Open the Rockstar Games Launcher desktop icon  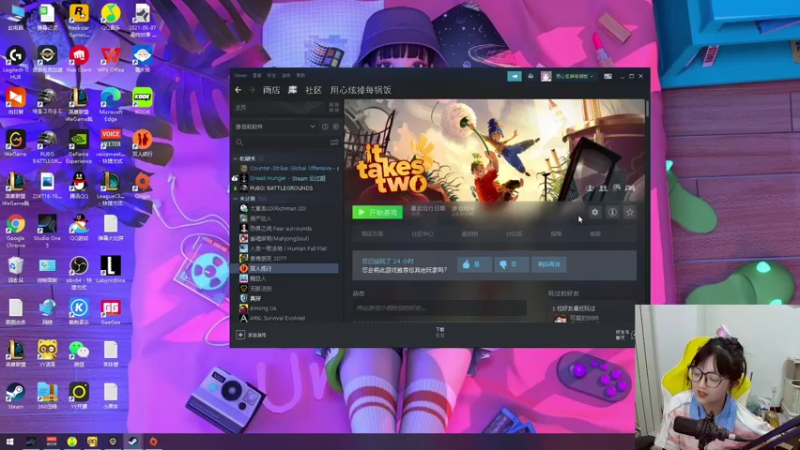pos(79,18)
